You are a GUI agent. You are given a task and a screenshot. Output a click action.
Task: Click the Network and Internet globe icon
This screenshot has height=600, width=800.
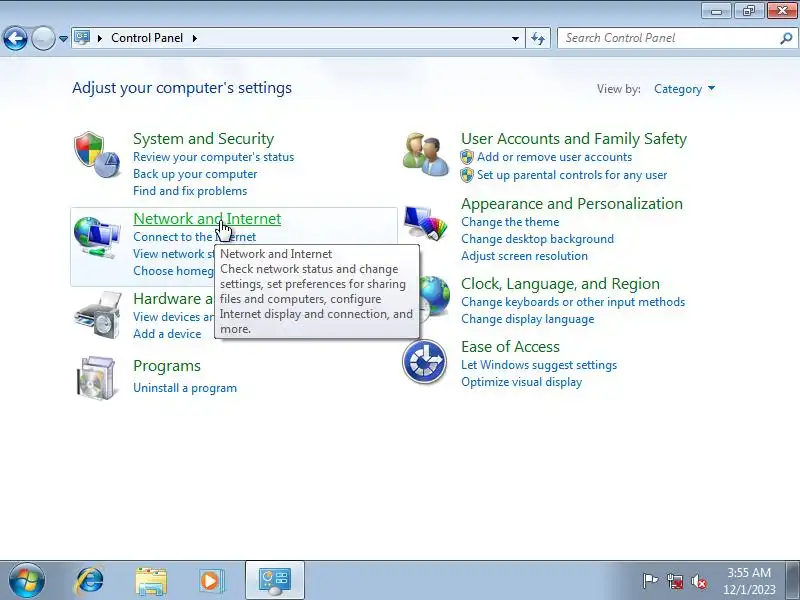(97, 237)
